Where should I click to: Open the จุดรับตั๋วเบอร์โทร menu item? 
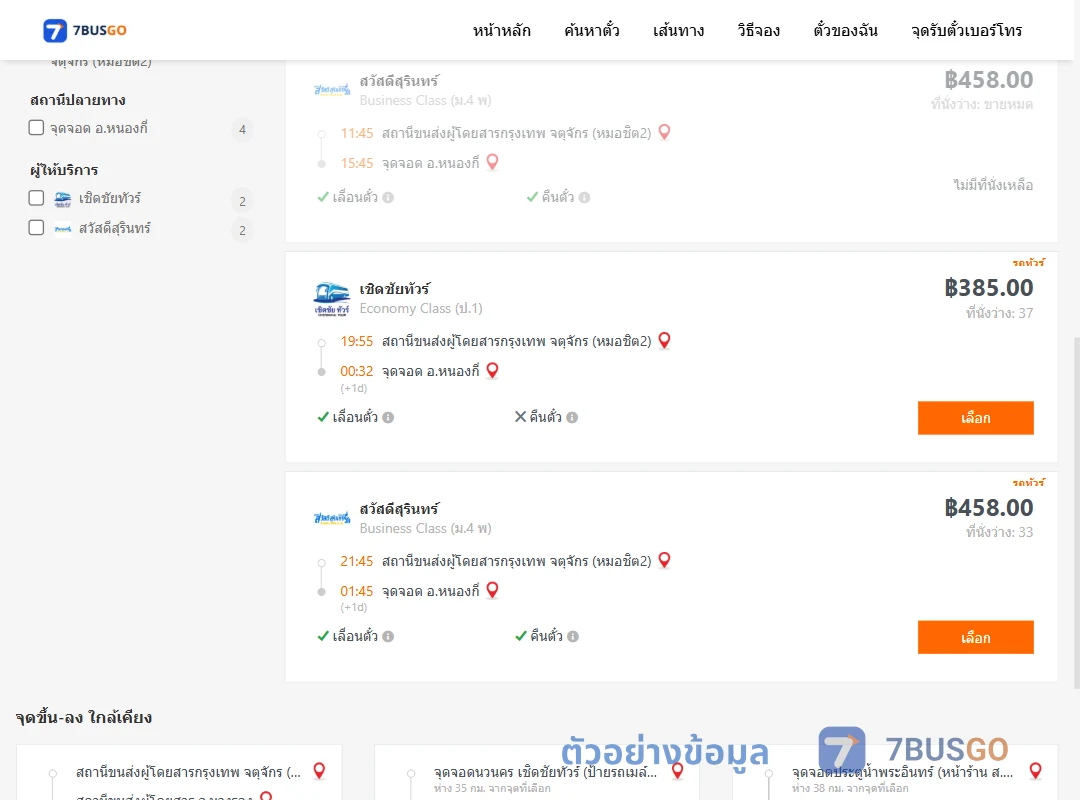point(966,30)
